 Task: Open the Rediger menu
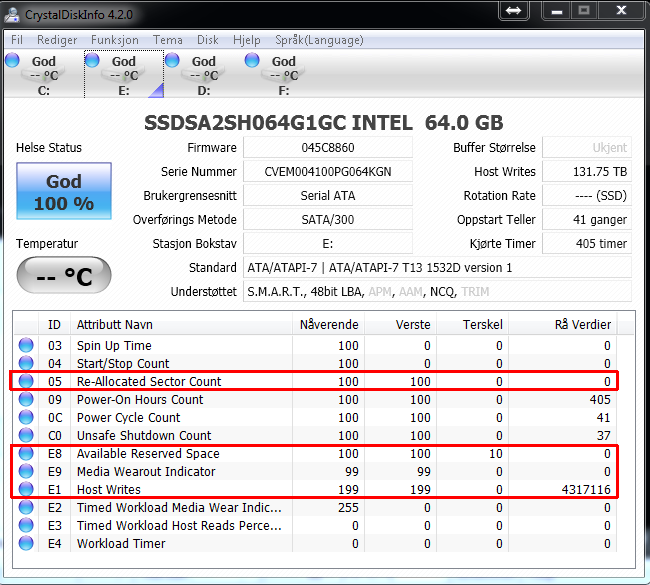[57, 40]
